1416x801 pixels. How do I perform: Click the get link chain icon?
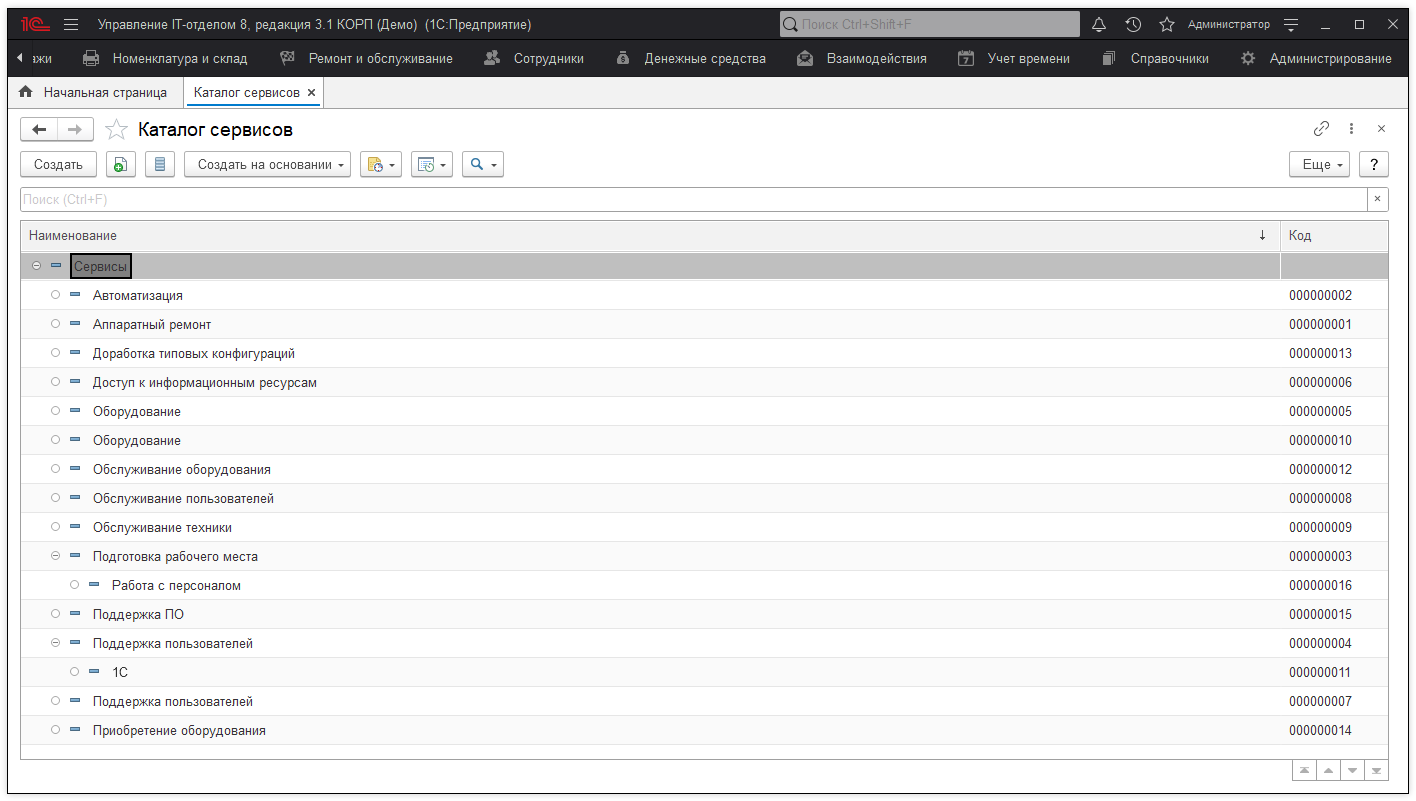pyautogui.click(x=1321, y=129)
